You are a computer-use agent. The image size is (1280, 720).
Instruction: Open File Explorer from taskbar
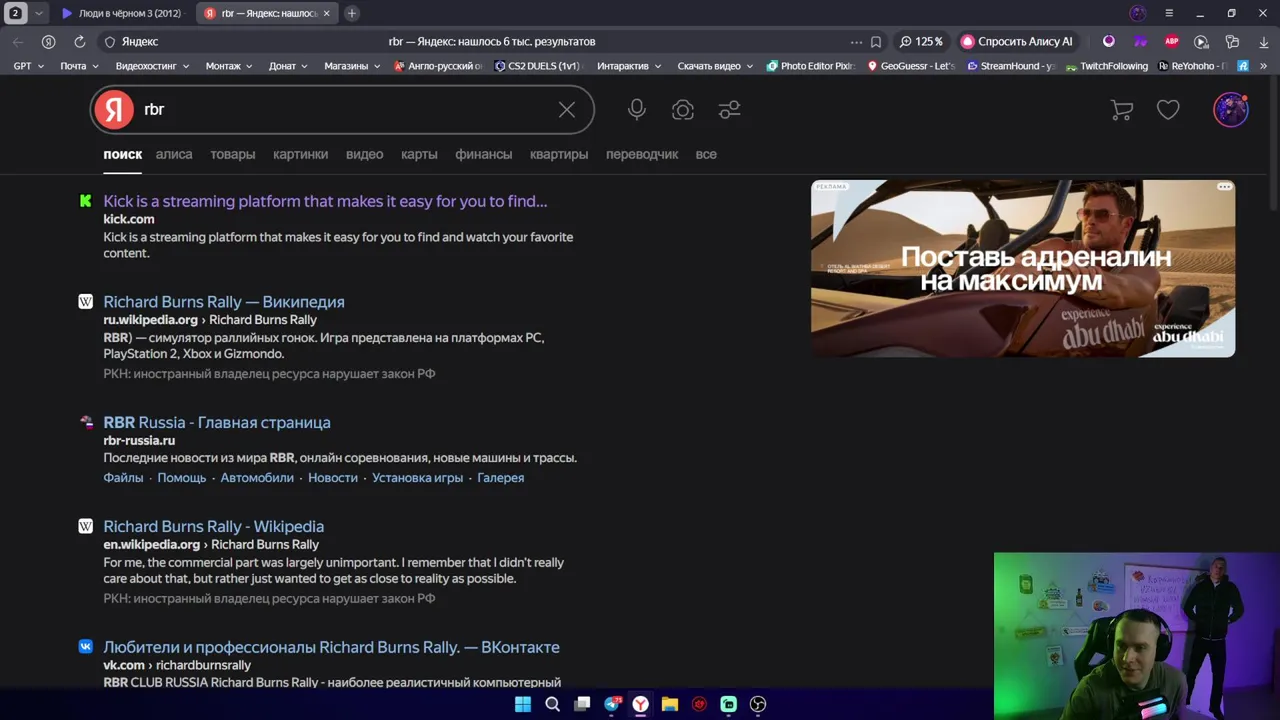670,704
